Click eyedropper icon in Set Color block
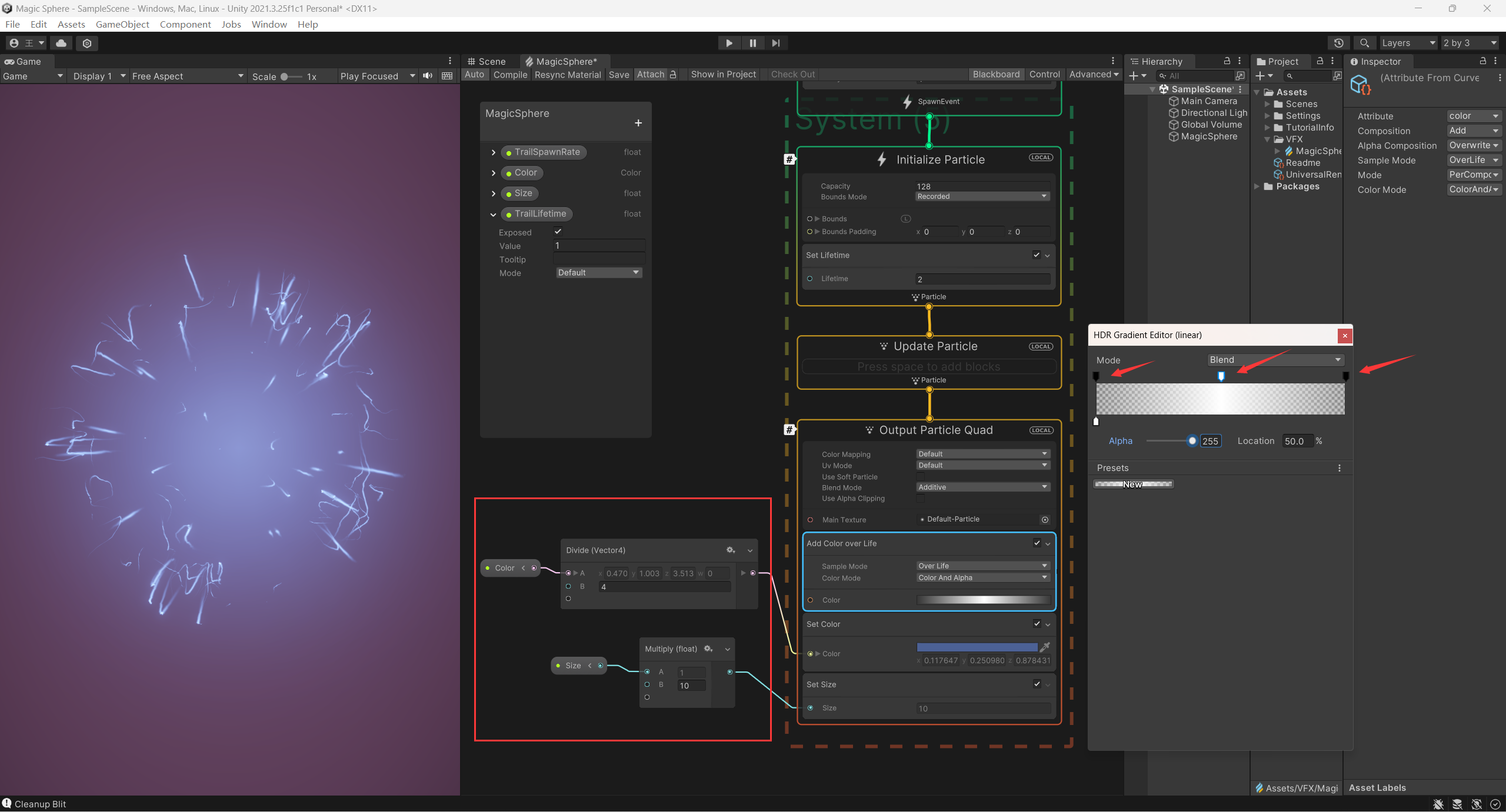The image size is (1506, 812). click(x=1045, y=647)
